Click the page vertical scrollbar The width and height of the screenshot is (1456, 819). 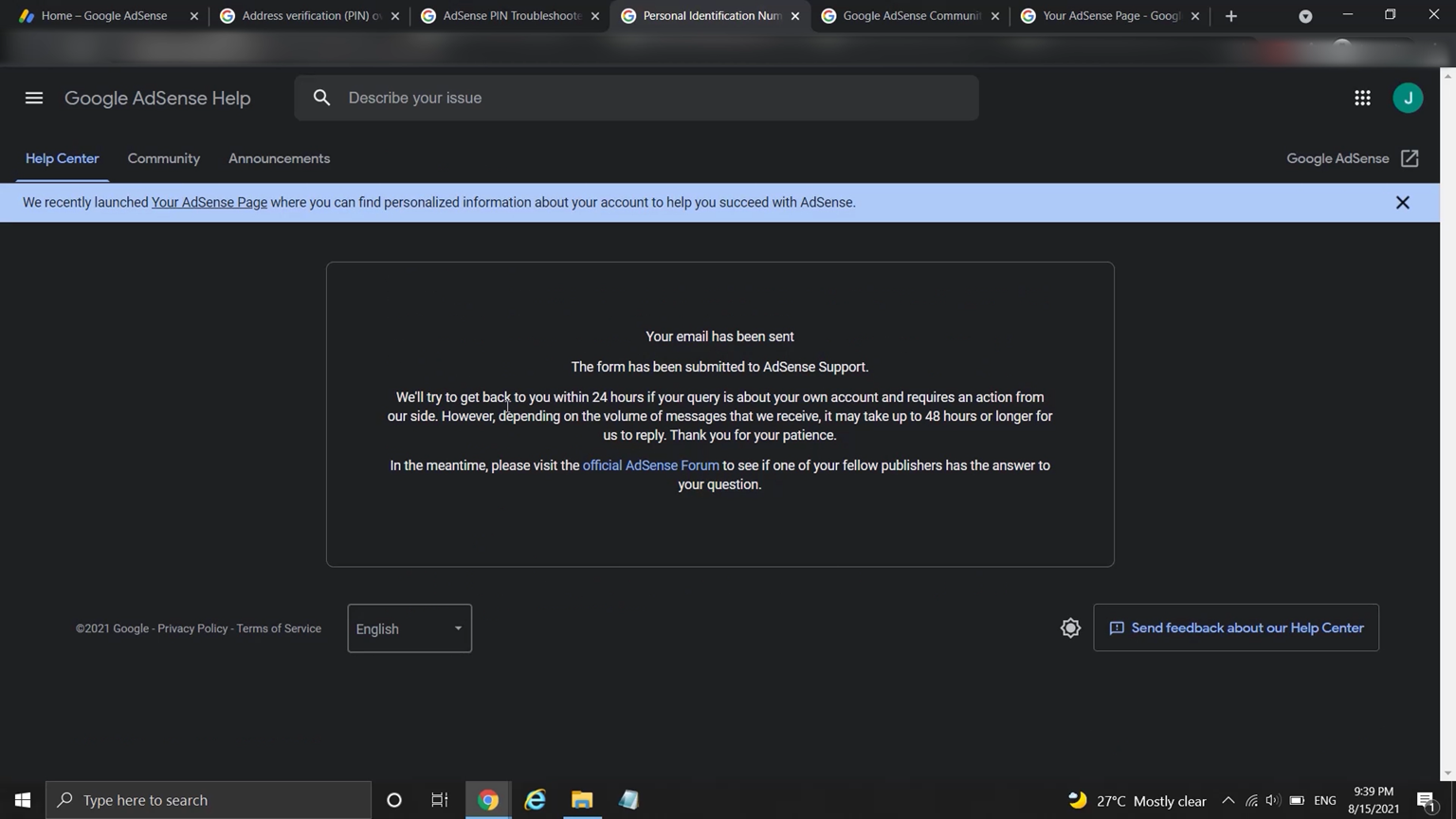1447,425
